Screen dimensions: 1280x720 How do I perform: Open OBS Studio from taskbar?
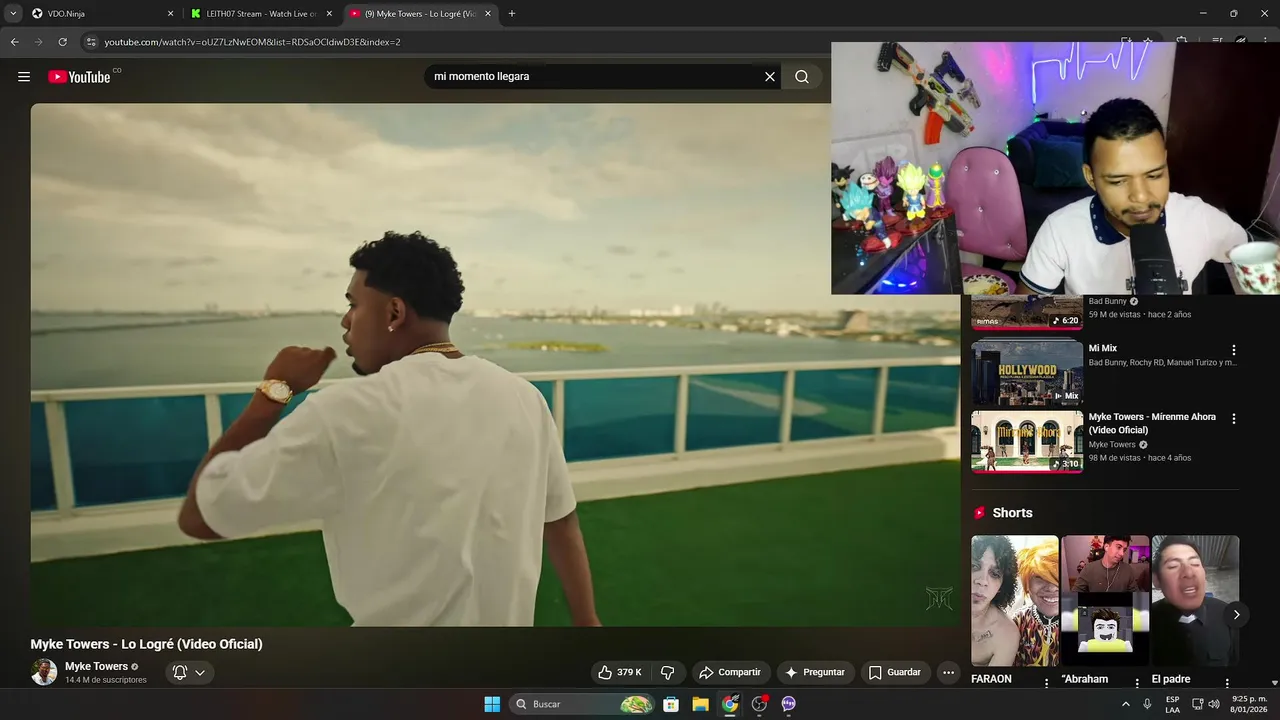pyautogui.click(x=760, y=704)
